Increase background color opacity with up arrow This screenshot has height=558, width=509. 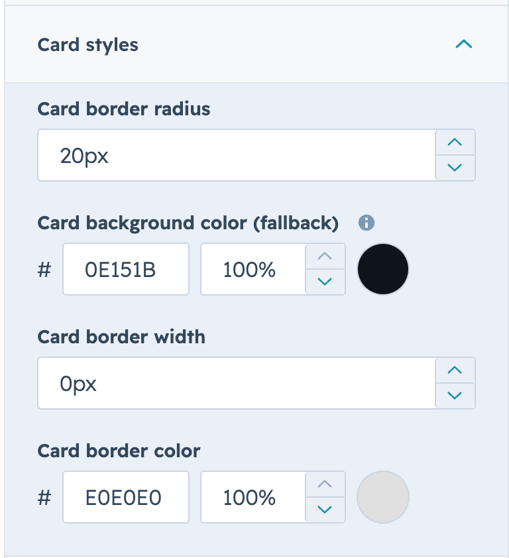point(325,257)
